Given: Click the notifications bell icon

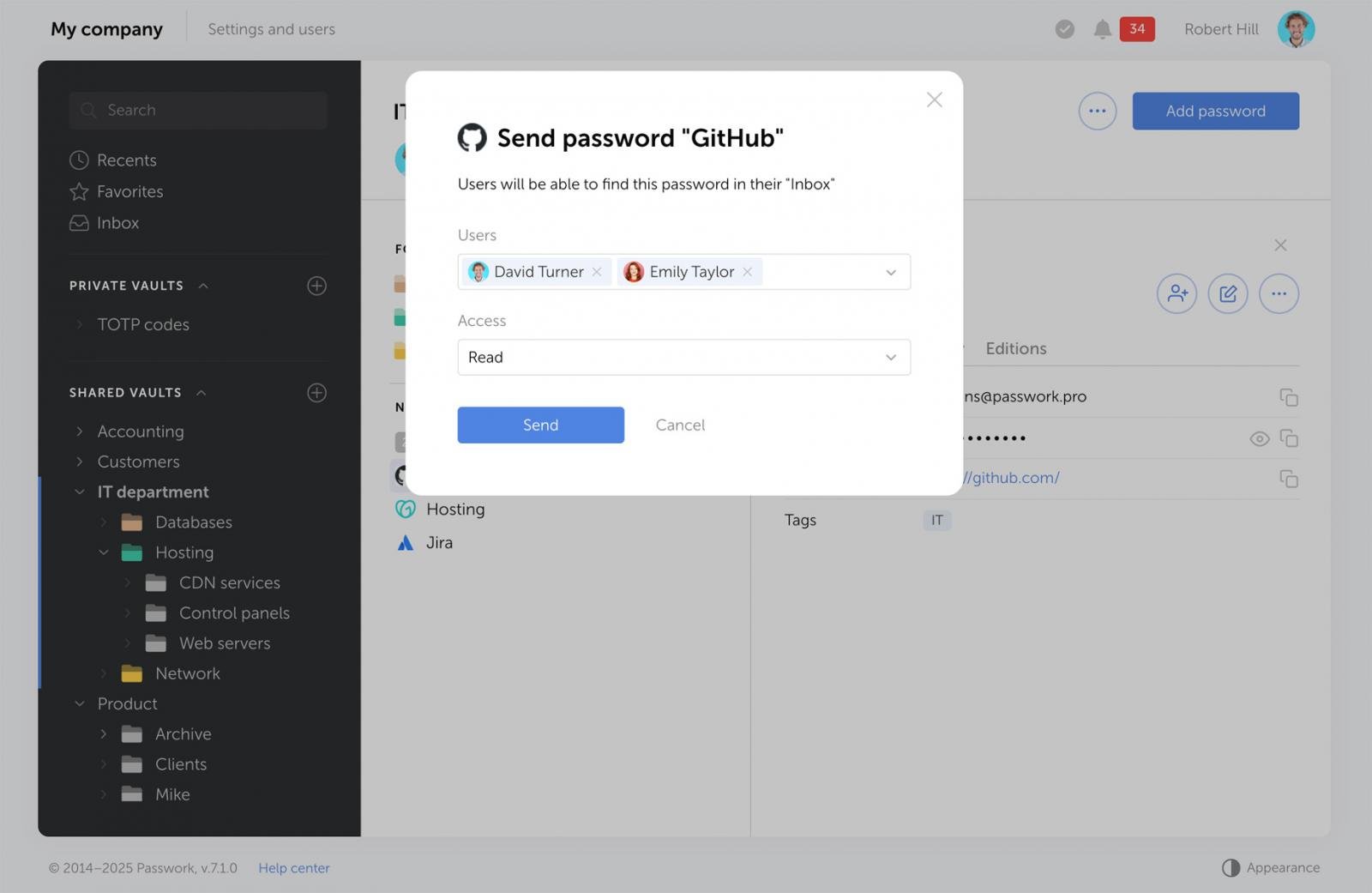Looking at the screenshot, I should [1102, 29].
